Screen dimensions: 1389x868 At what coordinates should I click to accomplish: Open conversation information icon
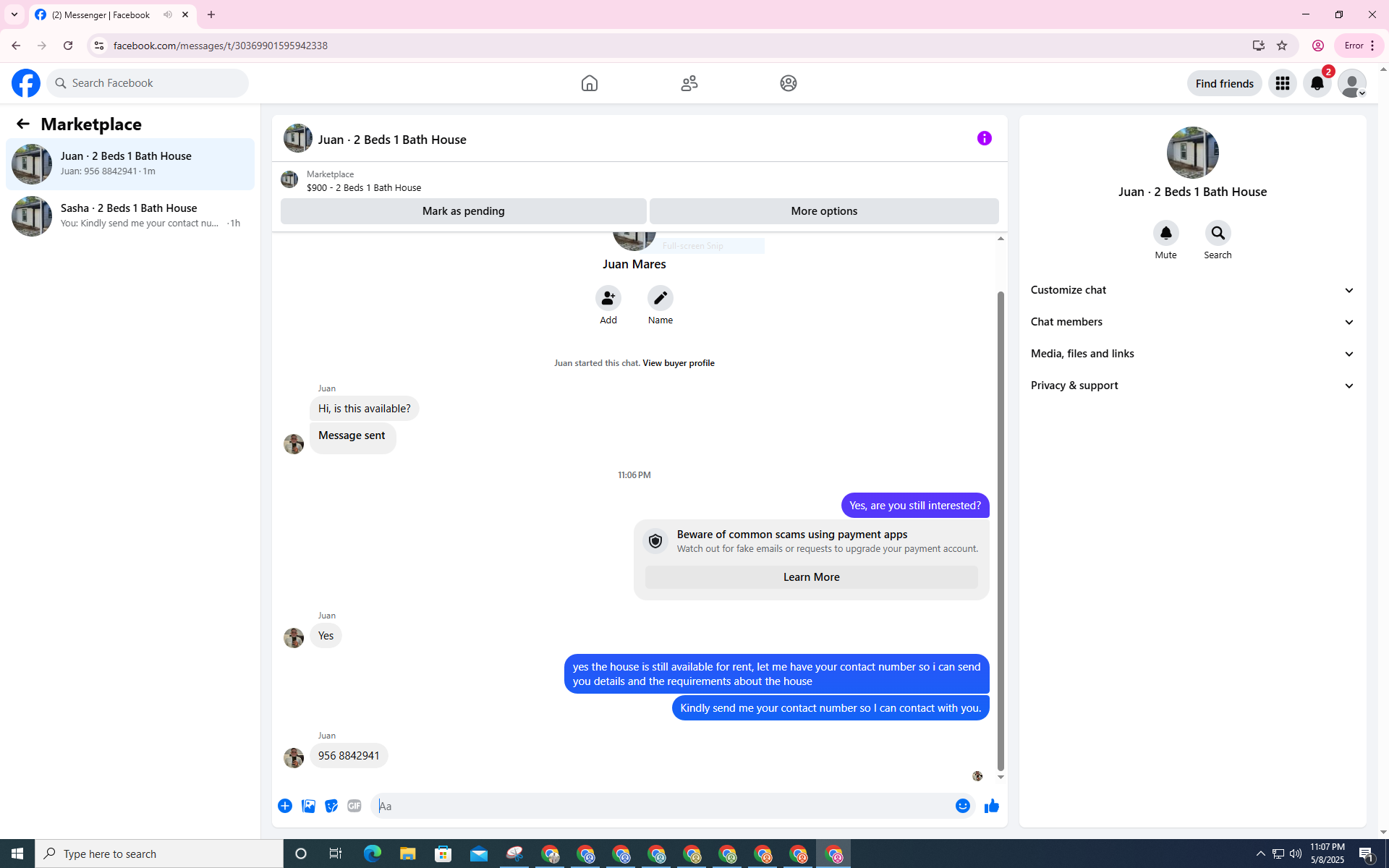(x=985, y=138)
